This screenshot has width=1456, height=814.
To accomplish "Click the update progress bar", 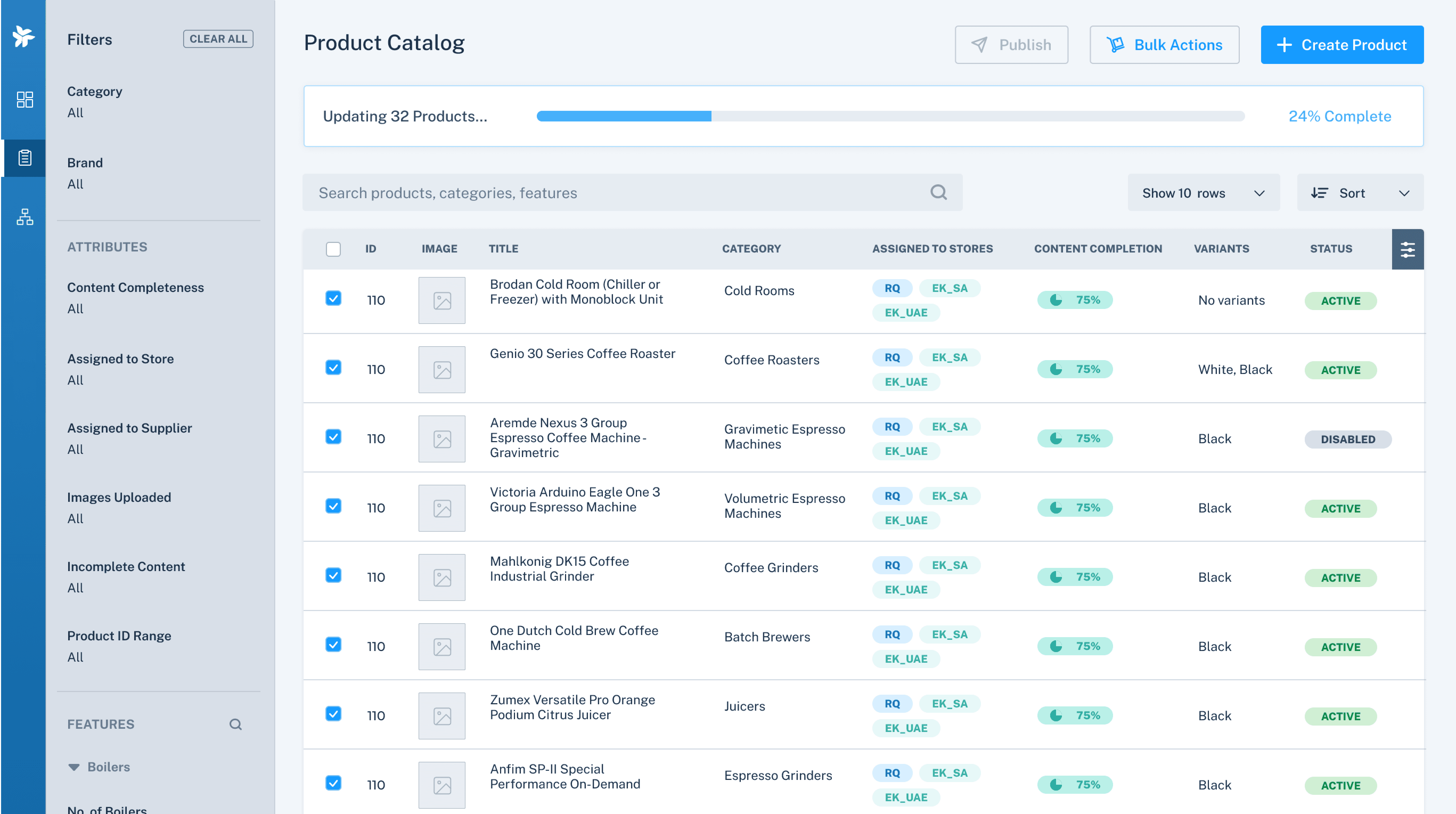I will (890, 116).
